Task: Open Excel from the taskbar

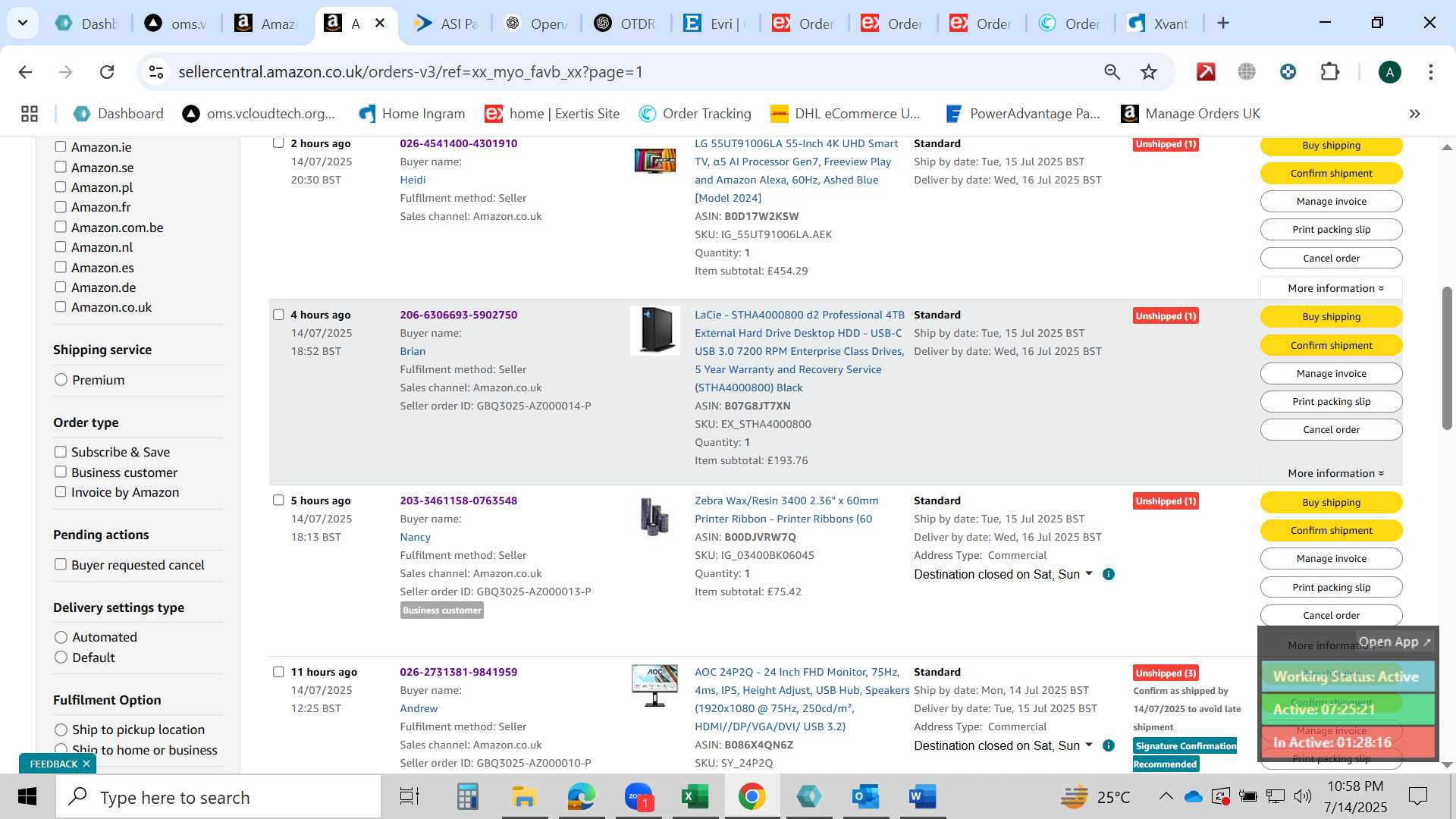Action: (x=694, y=797)
